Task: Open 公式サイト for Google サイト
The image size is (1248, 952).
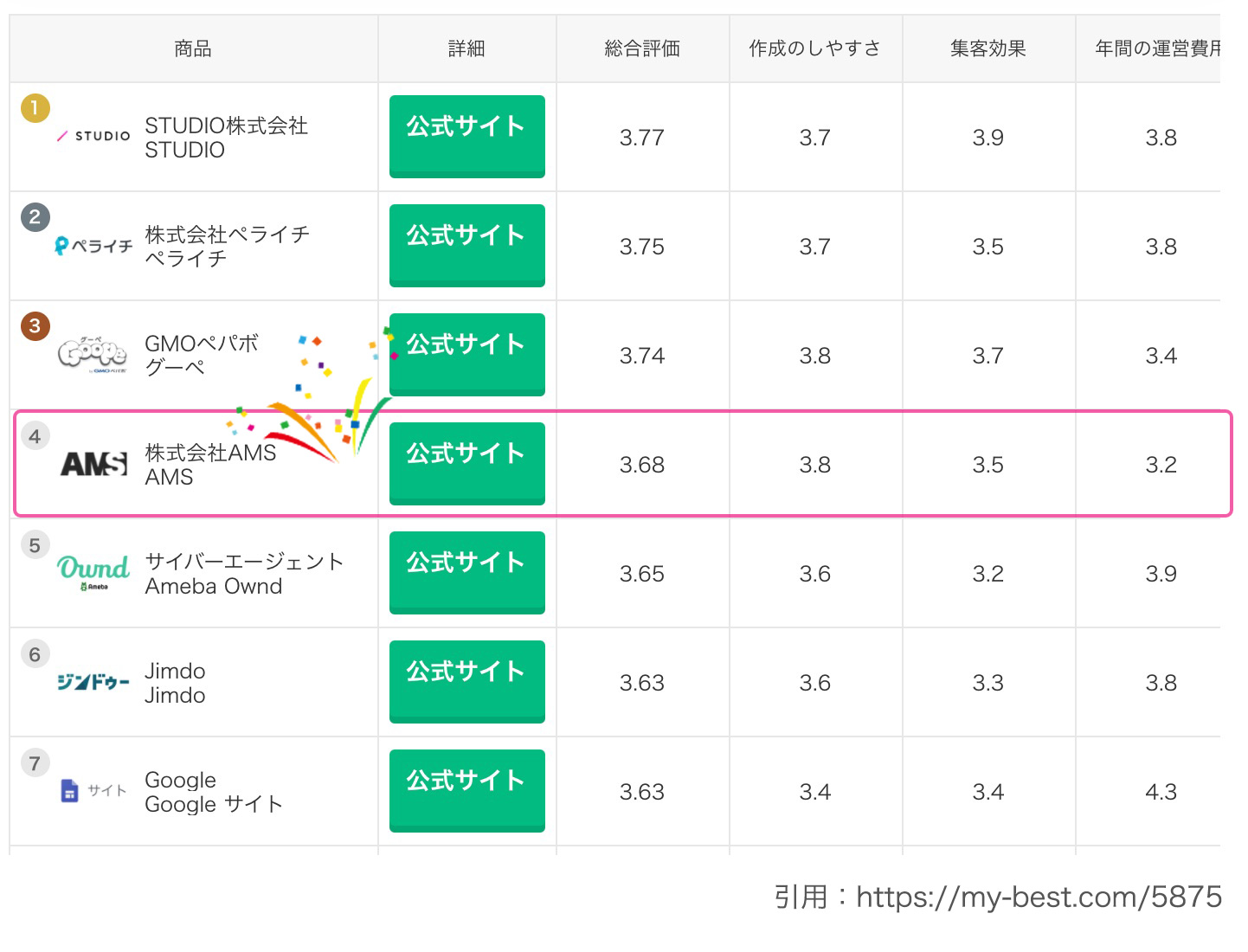Action: pyautogui.click(x=467, y=791)
